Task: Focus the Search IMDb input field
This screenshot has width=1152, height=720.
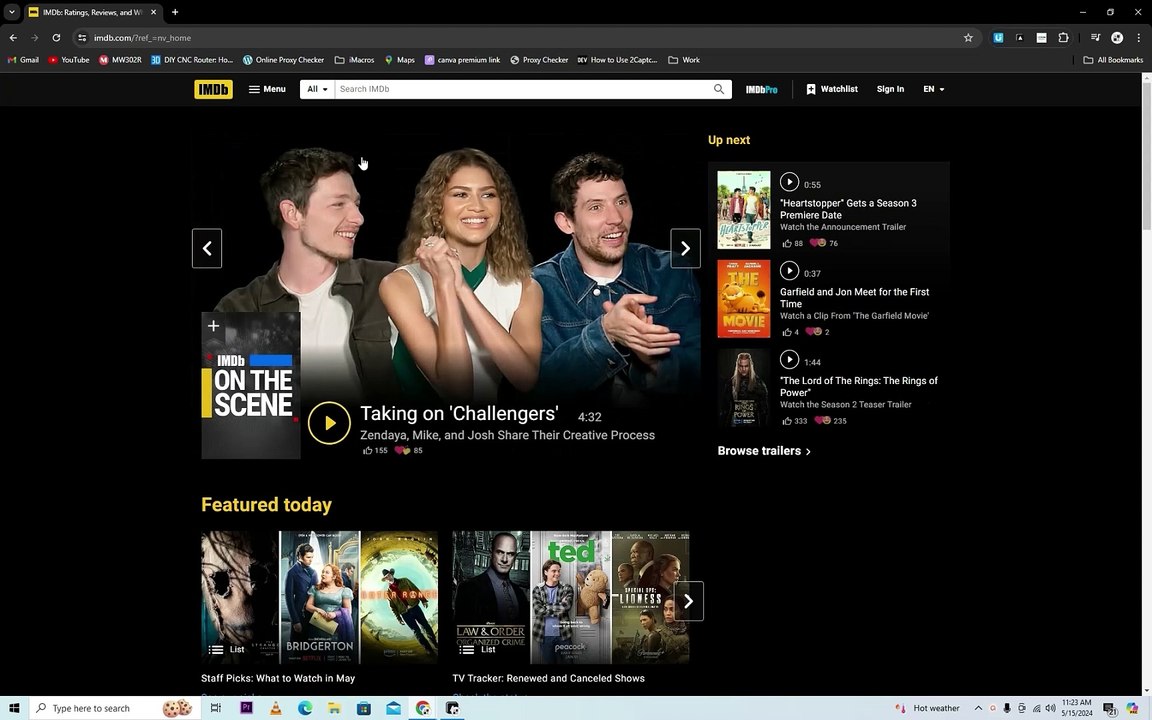Action: pos(522,89)
